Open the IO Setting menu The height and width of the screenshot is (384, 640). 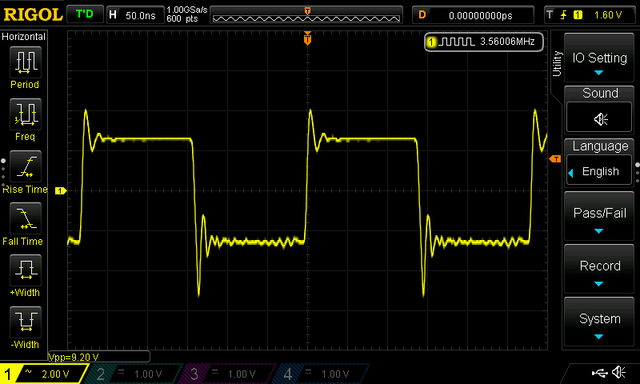pos(599,58)
